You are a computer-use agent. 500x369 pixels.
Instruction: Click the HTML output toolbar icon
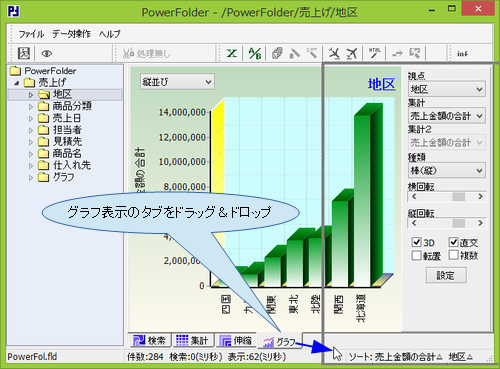point(375,53)
